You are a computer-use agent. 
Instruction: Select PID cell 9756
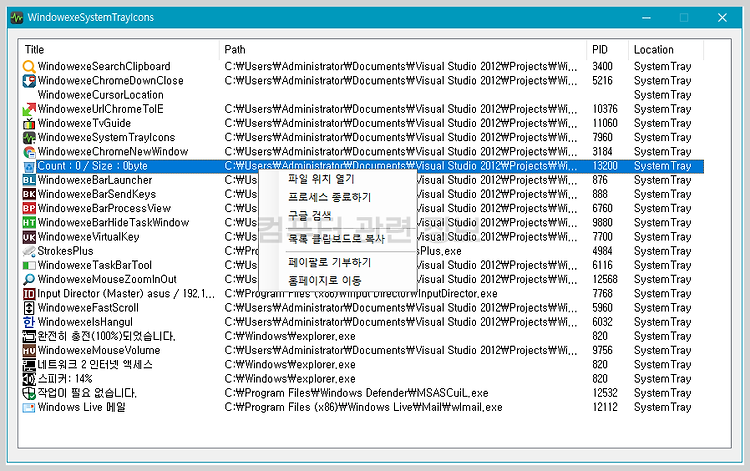[x=602, y=351]
